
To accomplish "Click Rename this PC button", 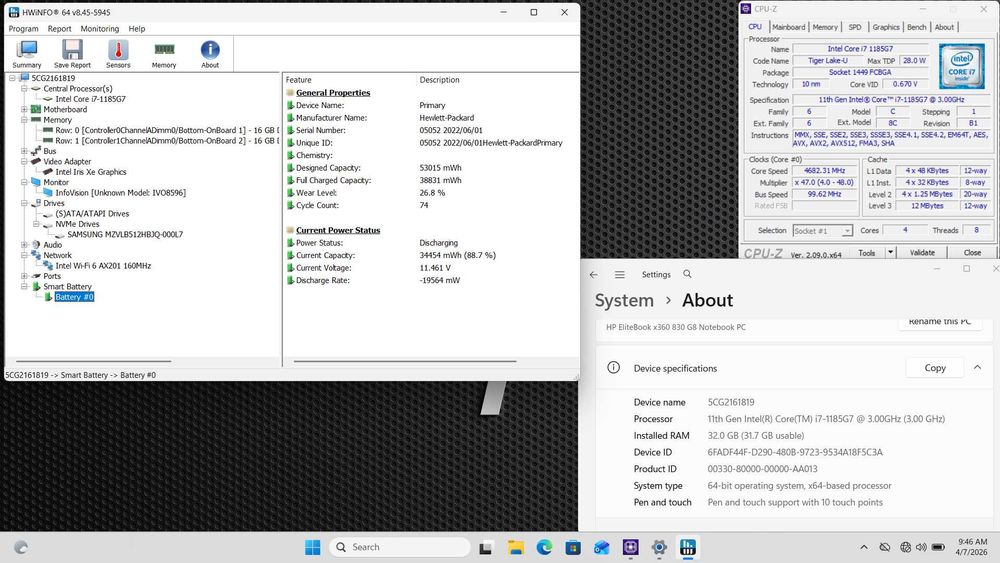I will click(939, 321).
